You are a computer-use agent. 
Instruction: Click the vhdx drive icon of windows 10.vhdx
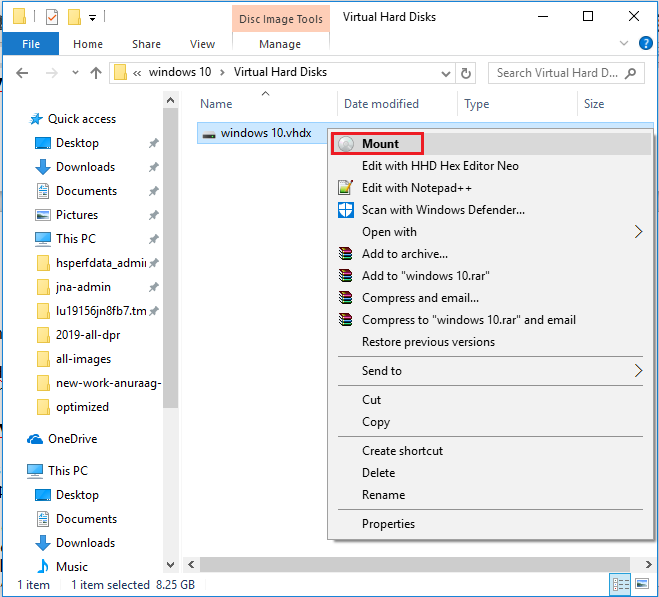point(209,134)
